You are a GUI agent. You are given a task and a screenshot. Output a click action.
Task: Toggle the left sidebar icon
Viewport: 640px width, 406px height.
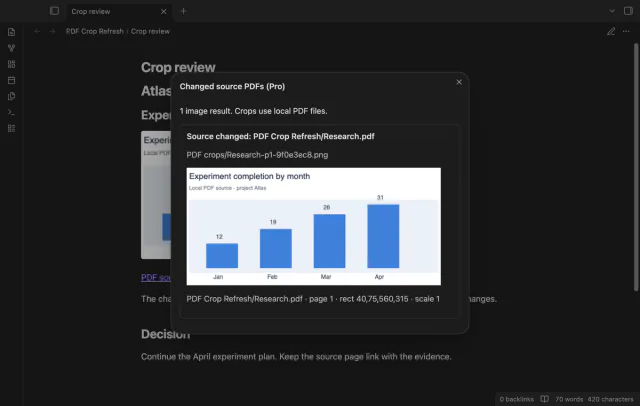click(x=54, y=11)
